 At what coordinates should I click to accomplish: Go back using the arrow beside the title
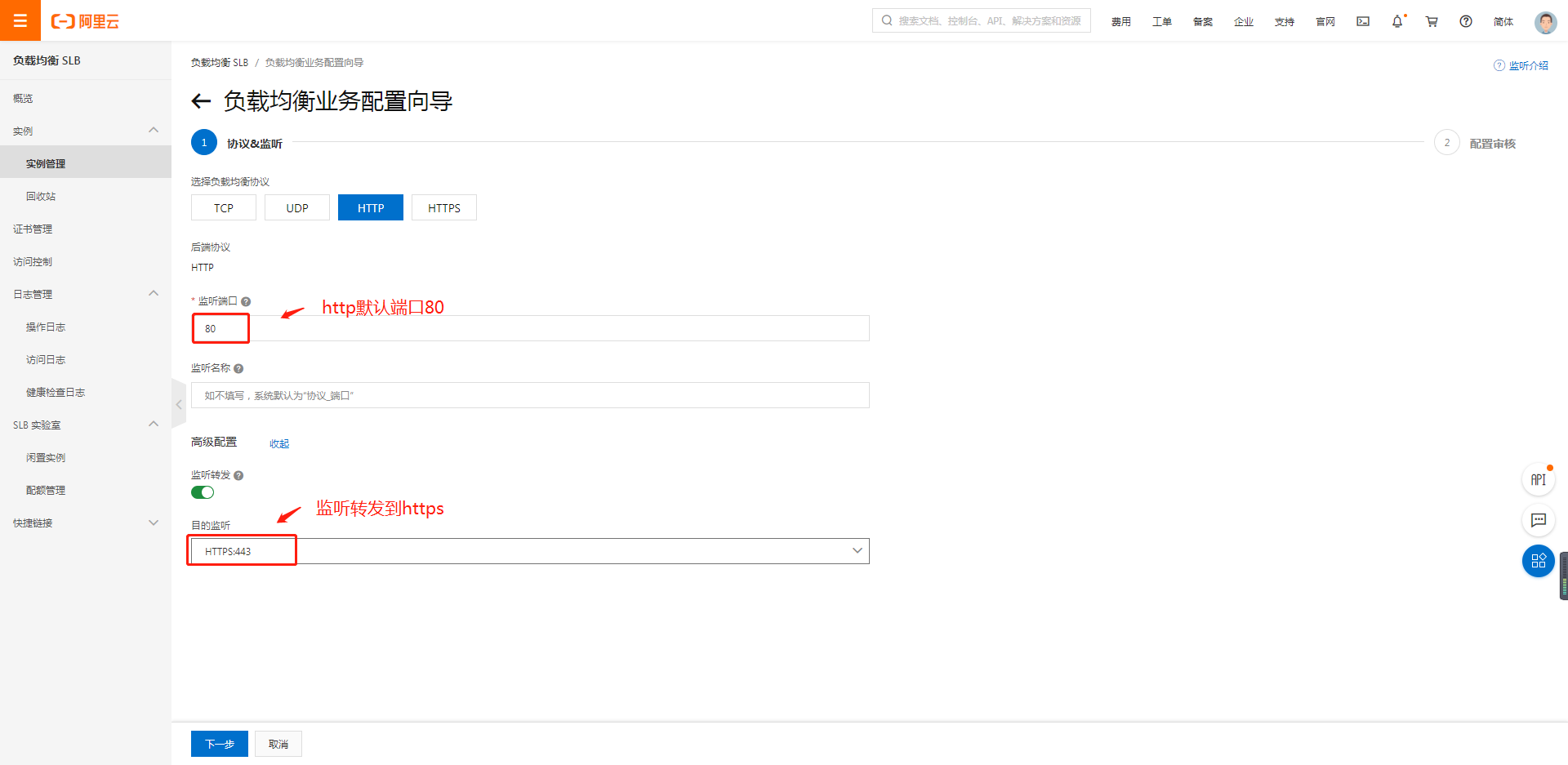point(201,101)
